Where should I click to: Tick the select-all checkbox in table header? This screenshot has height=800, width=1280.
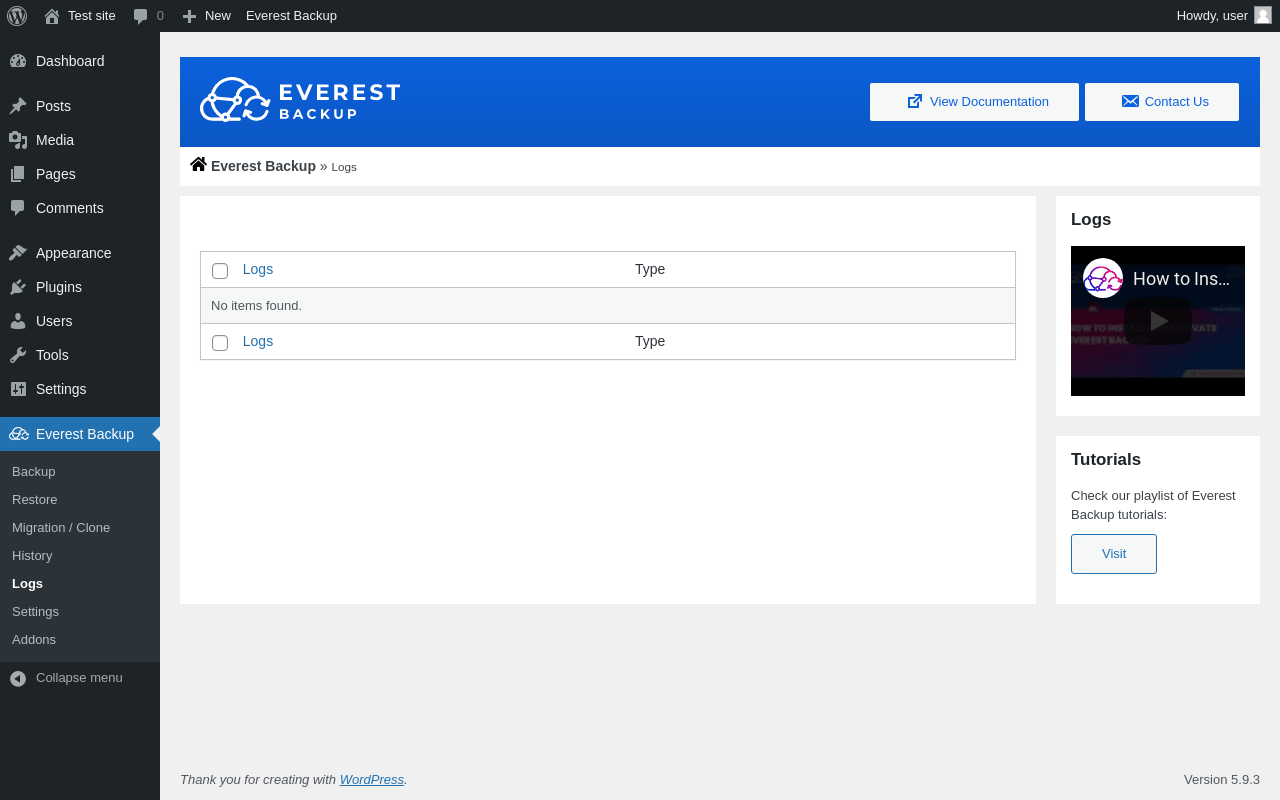point(220,271)
